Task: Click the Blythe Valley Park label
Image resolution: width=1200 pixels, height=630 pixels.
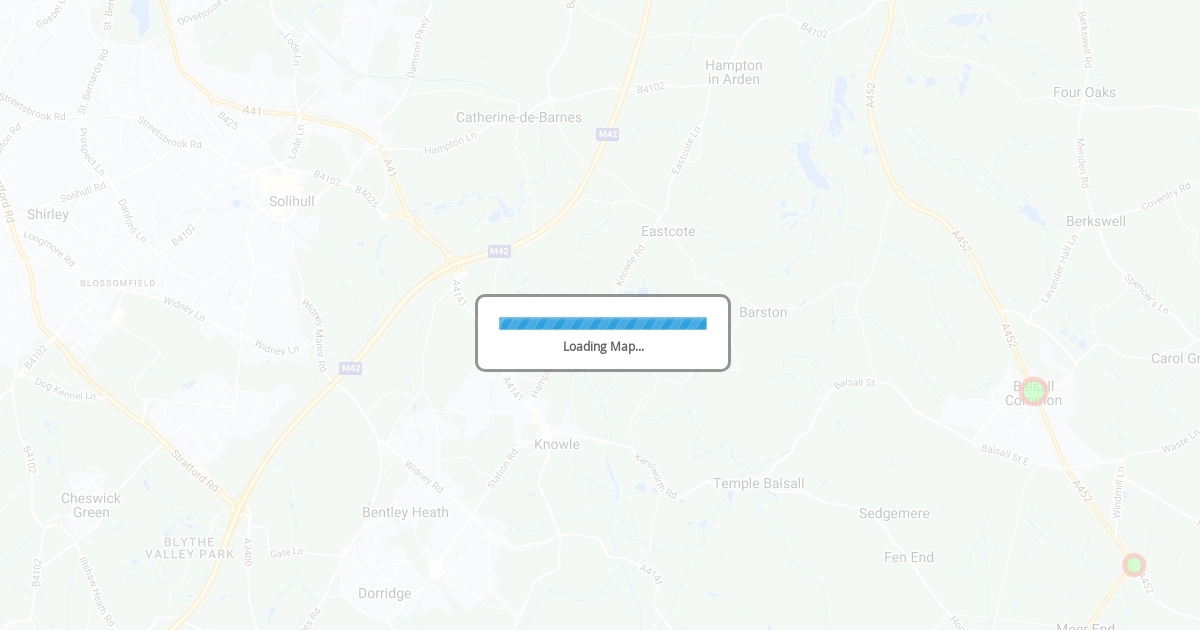Action: click(190, 547)
